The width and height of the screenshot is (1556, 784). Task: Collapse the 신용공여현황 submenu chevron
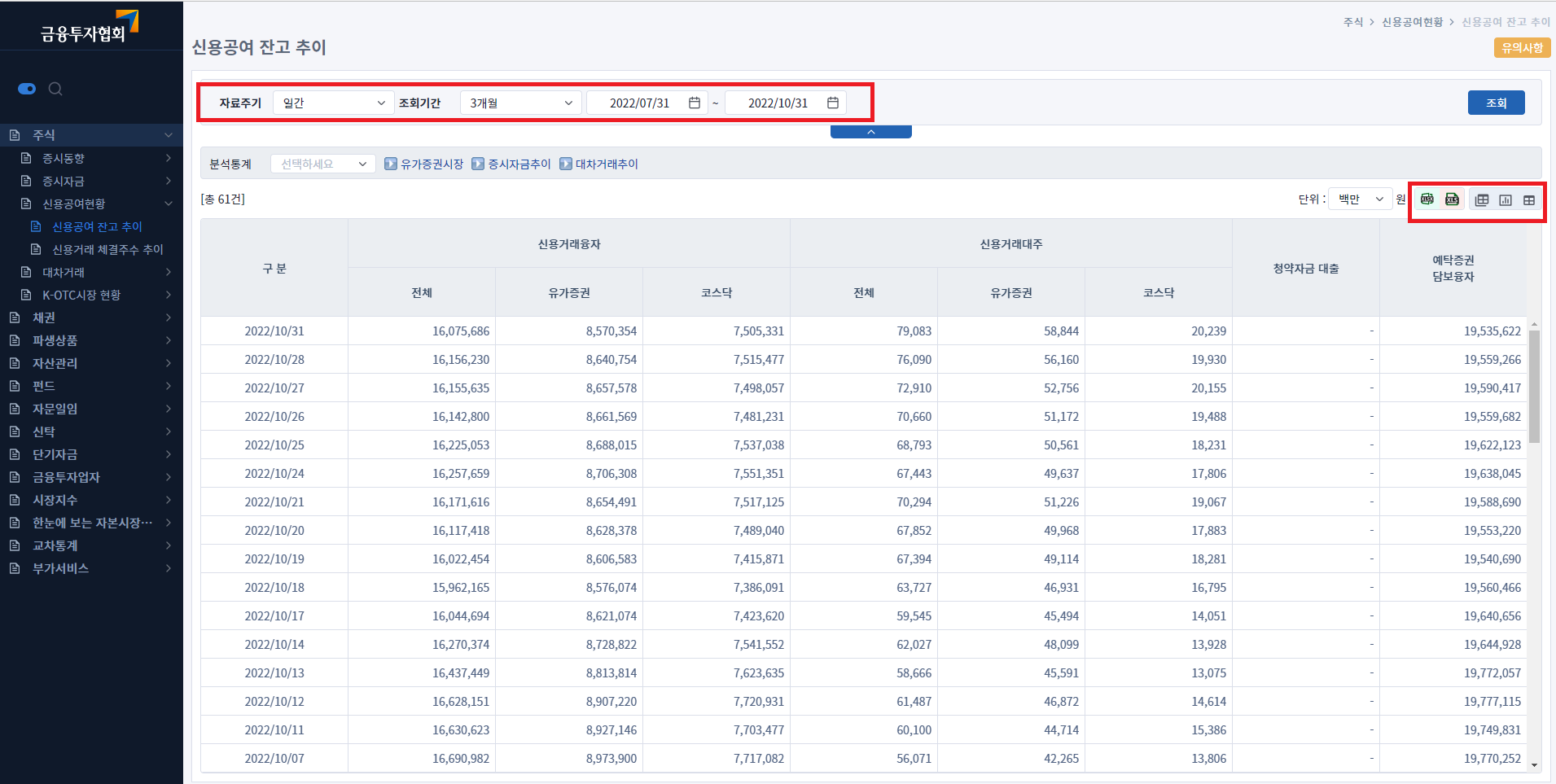point(169,204)
